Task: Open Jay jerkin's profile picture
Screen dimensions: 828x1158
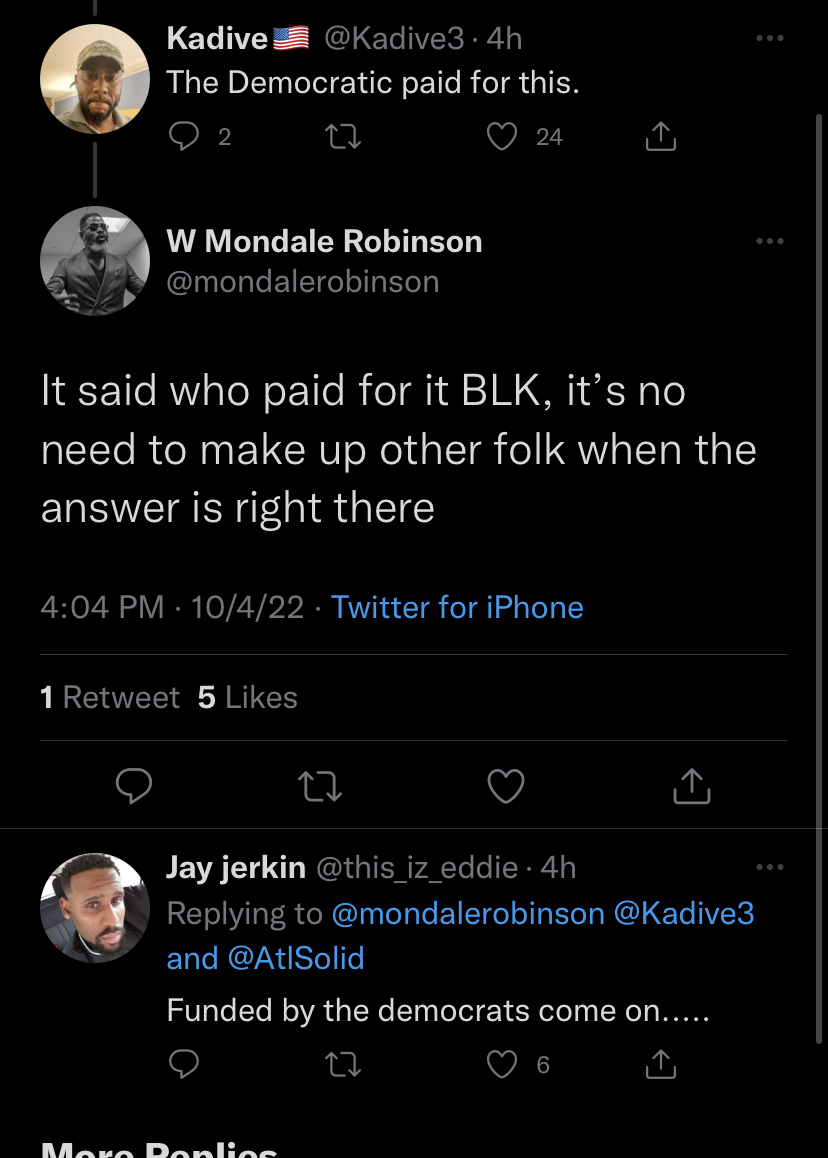Action: (95, 908)
